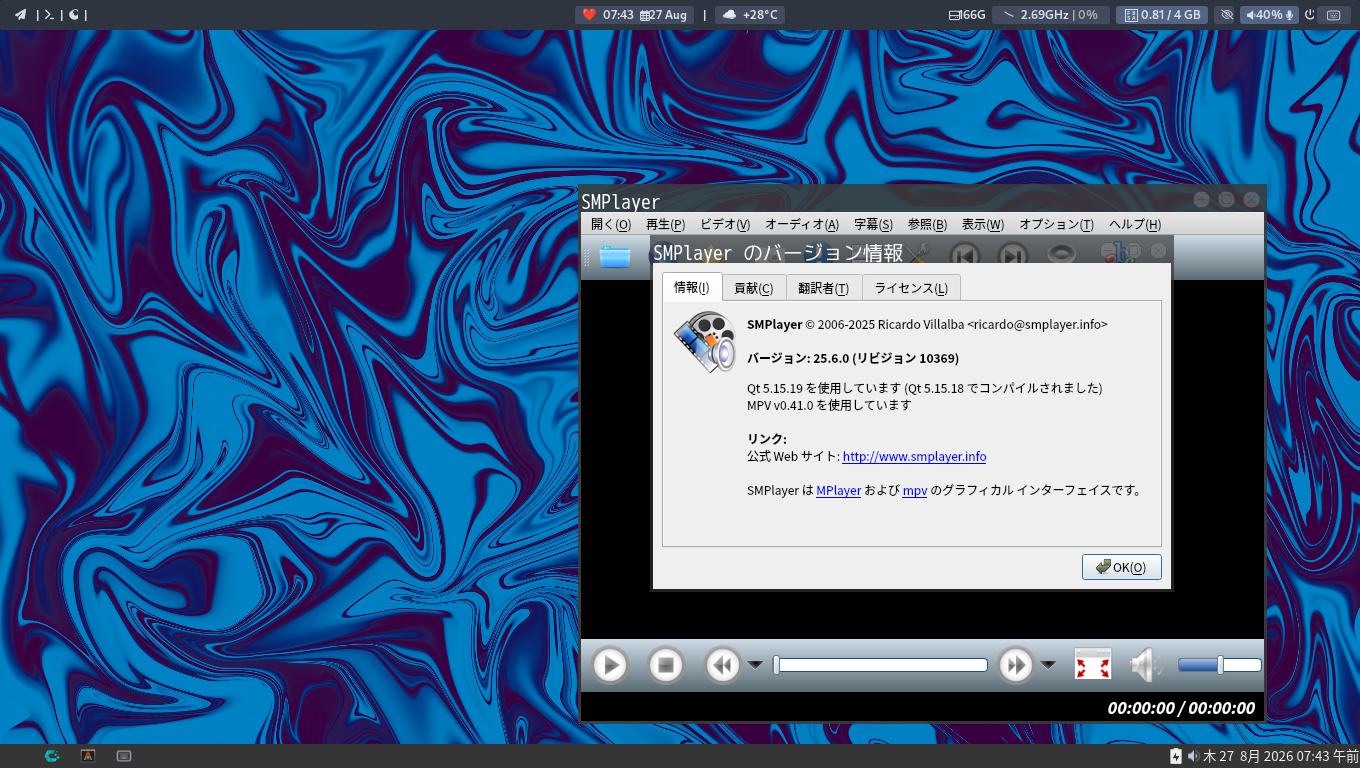The height and width of the screenshot is (768, 1360).
Task: Click the 66G disk usage indicator
Action: pyautogui.click(x=967, y=15)
